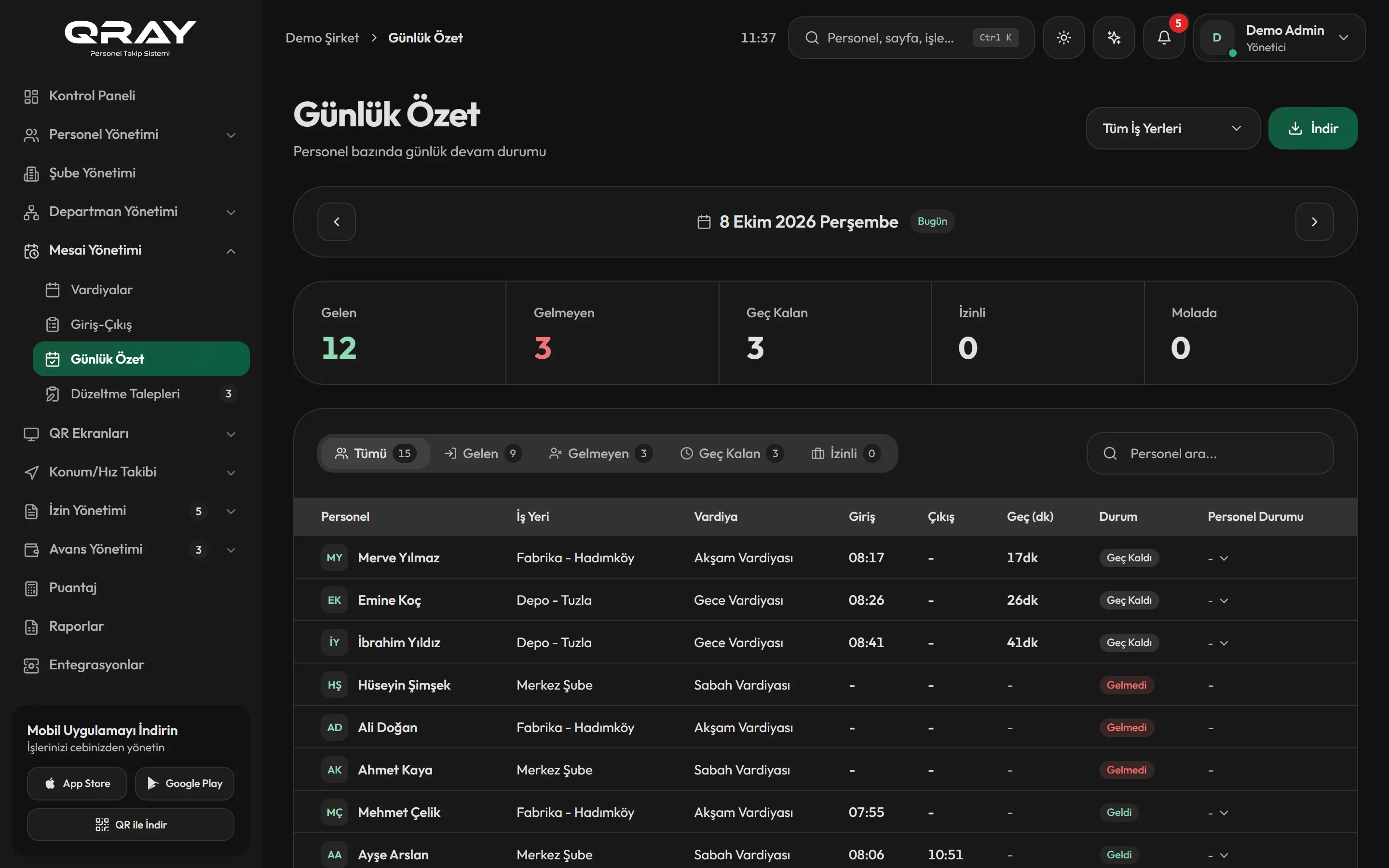The width and height of the screenshot is (1389, 868).
Task: Click QR ile İndir button
Action: click(131, 825)
